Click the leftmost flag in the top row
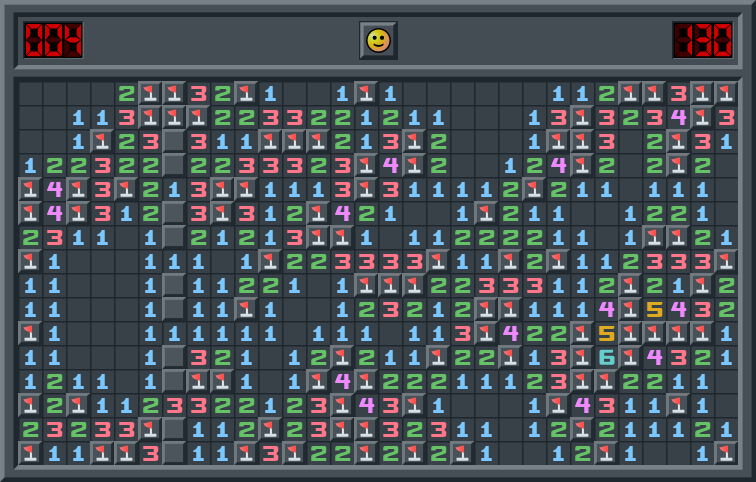The height and width of the screenshot is (482, 756). (150, 93)
